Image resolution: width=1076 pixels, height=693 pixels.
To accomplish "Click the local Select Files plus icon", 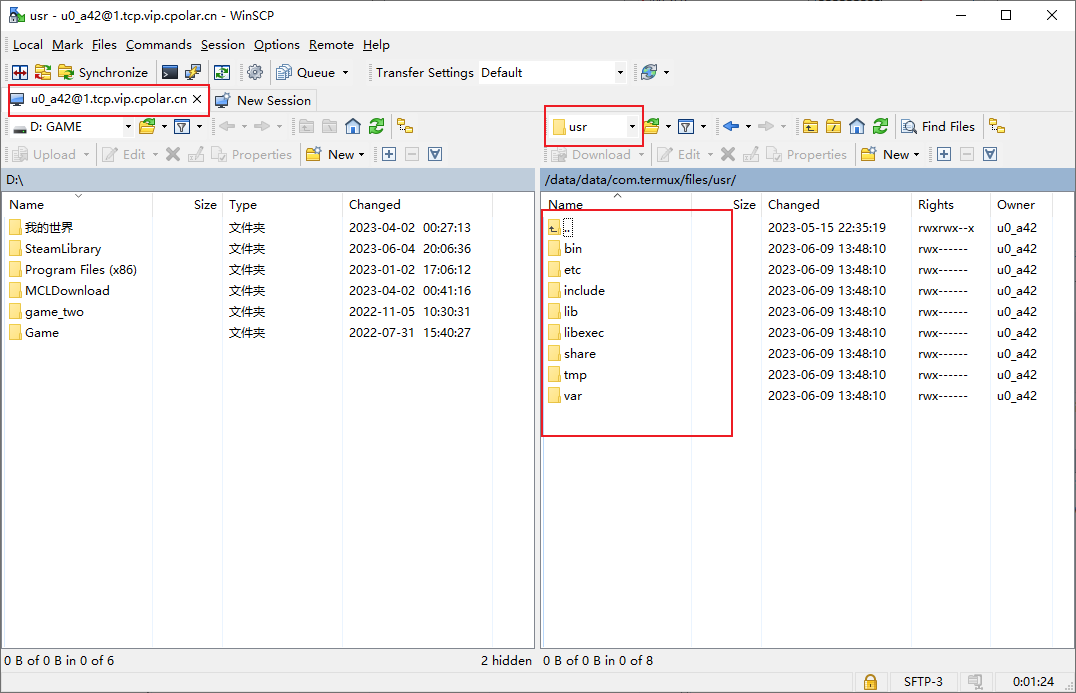I will coord(389,154).
